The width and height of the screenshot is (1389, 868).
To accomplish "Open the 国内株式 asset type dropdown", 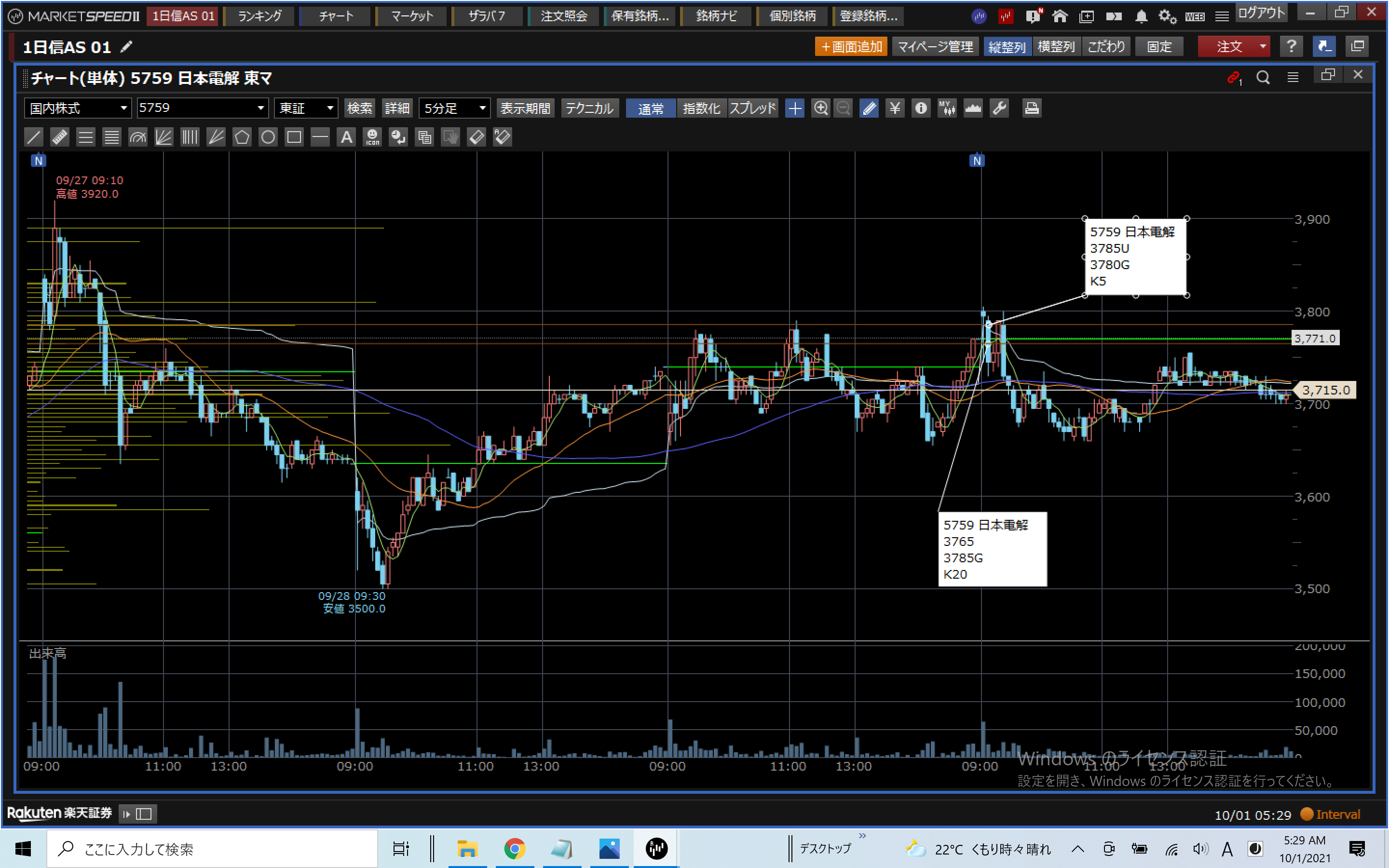I will [x=123, y=108].
